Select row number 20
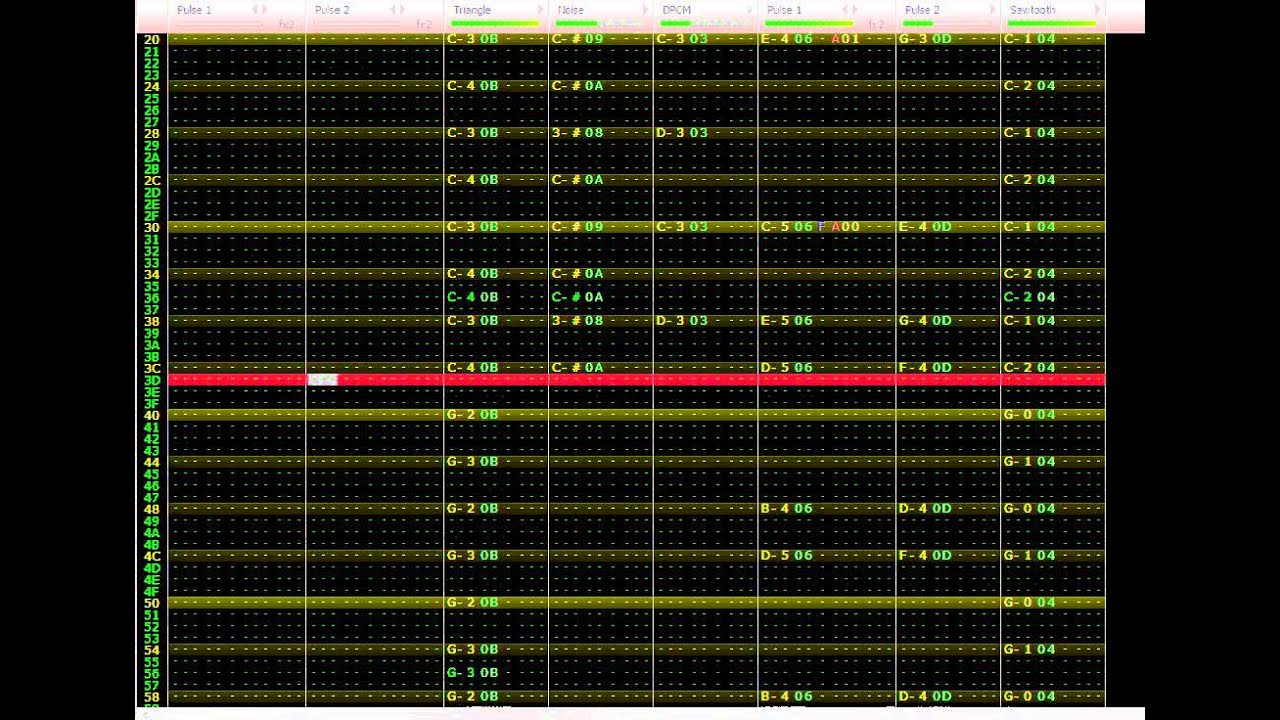The height and width of the screenshot is (720, 1280). click(151, 40)
